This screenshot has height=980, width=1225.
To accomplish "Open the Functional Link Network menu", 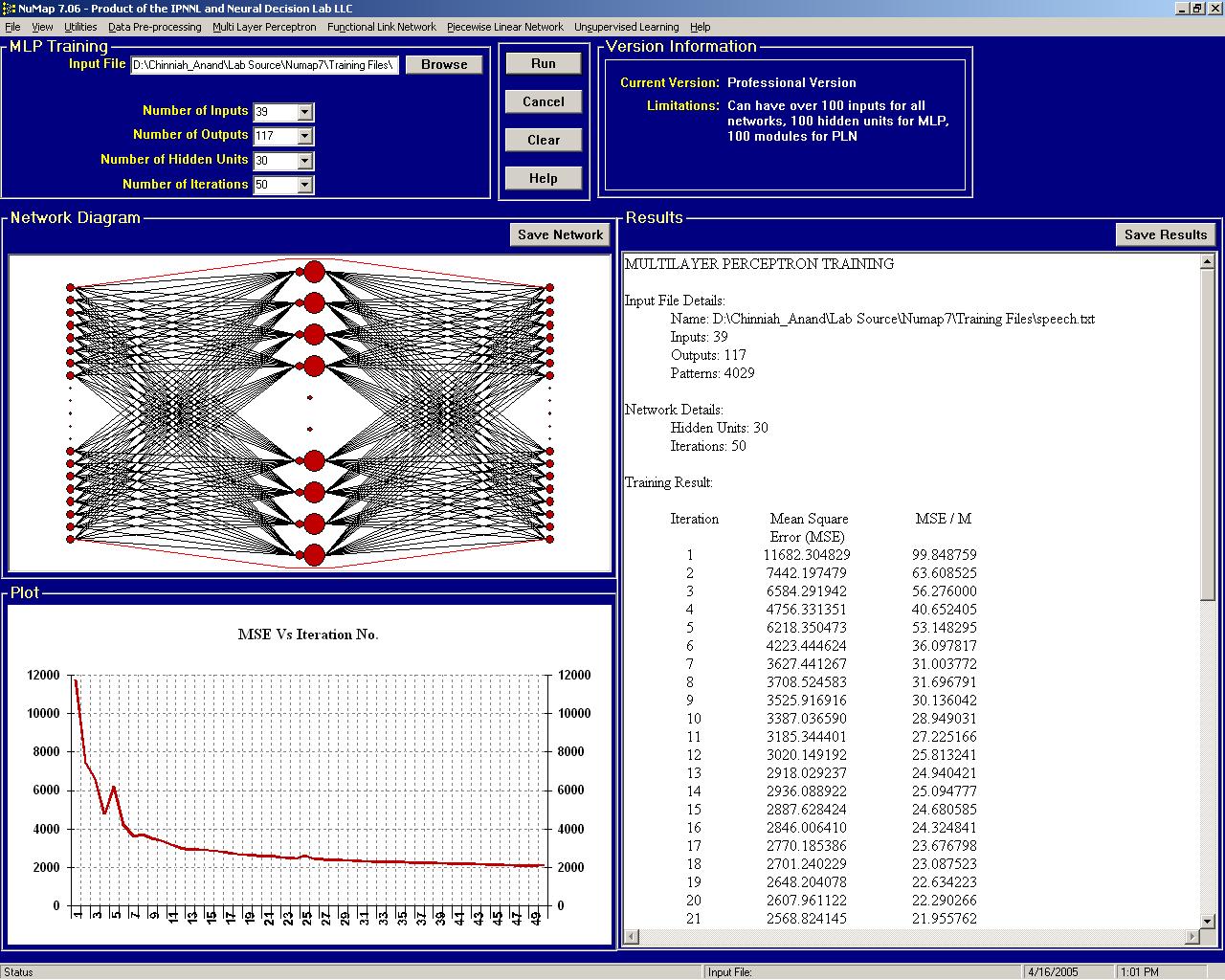I will pos(383,27).
